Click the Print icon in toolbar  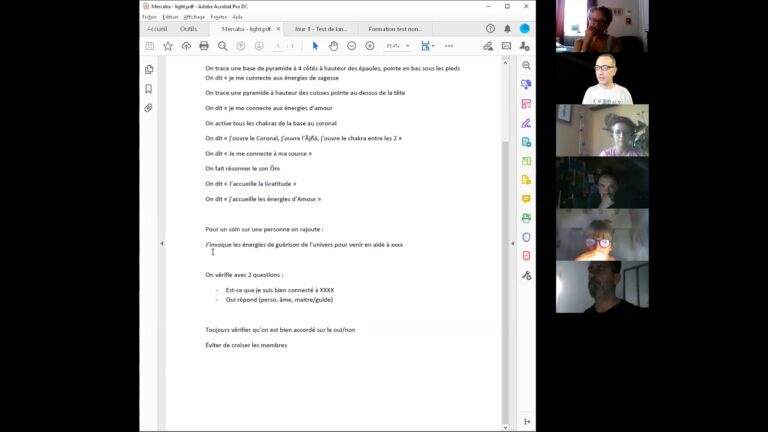(204, 46)
